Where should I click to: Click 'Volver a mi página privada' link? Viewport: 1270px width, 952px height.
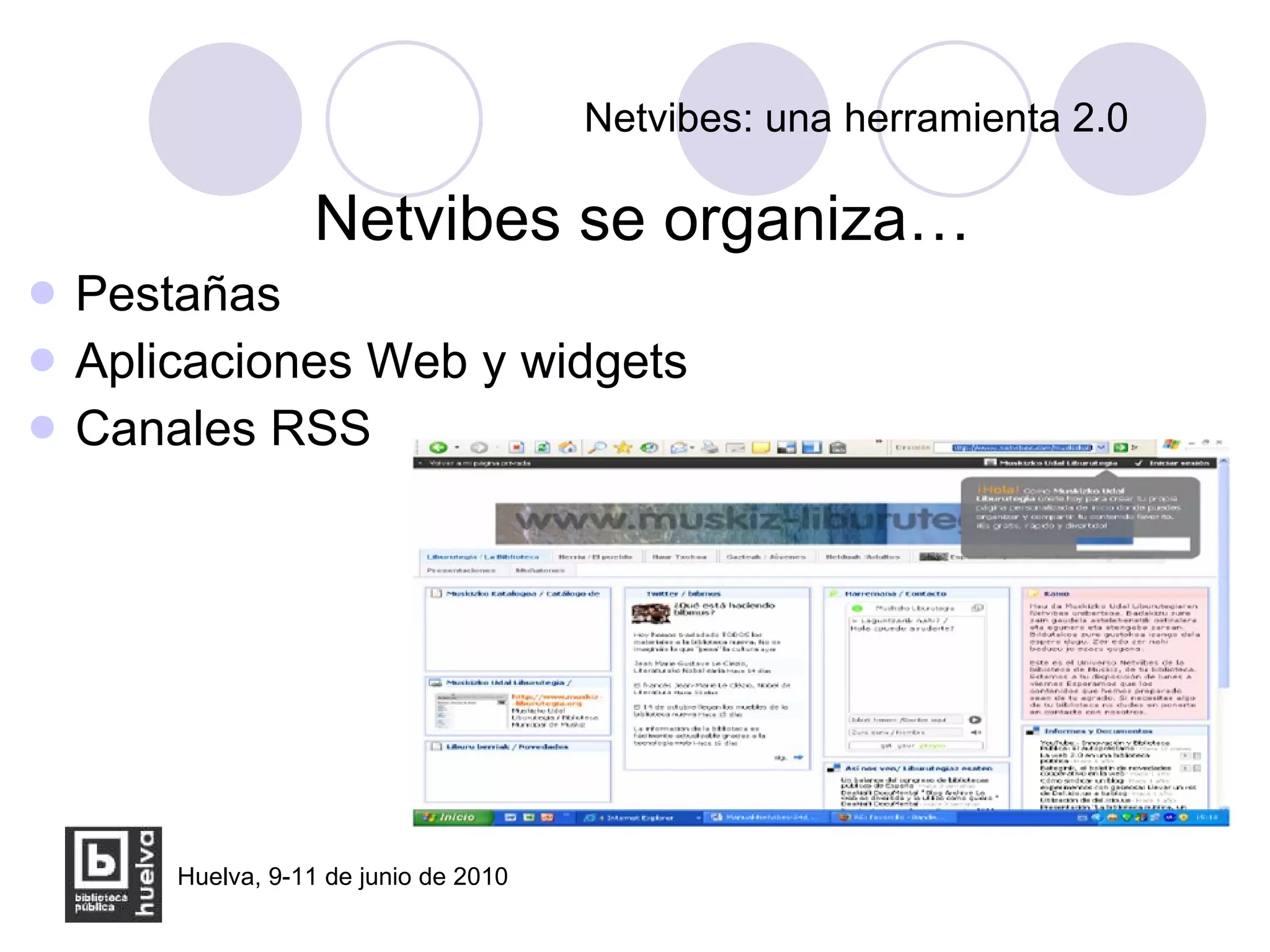tap(480, 463)
